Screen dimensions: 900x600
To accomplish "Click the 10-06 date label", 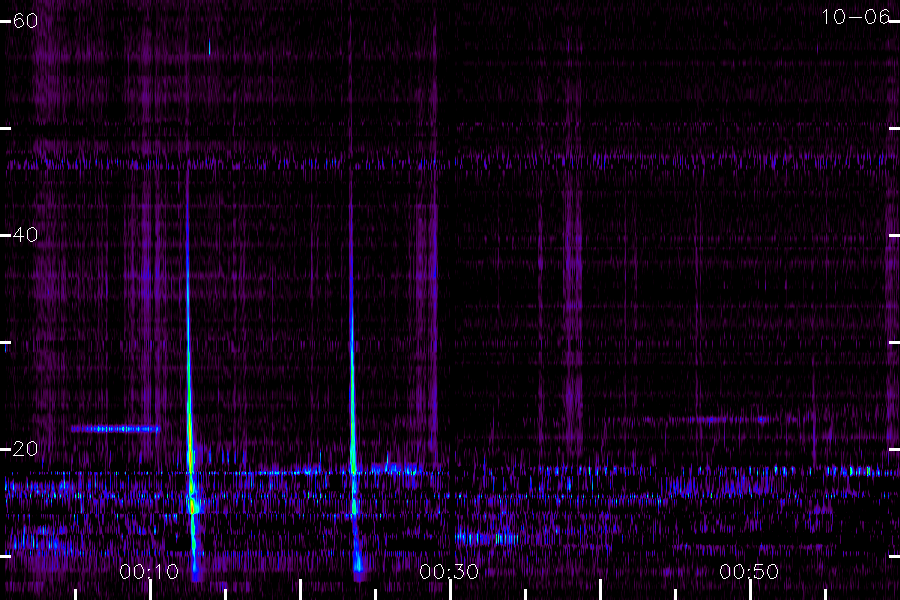I will pyautogui.click(x=855, y=17).
